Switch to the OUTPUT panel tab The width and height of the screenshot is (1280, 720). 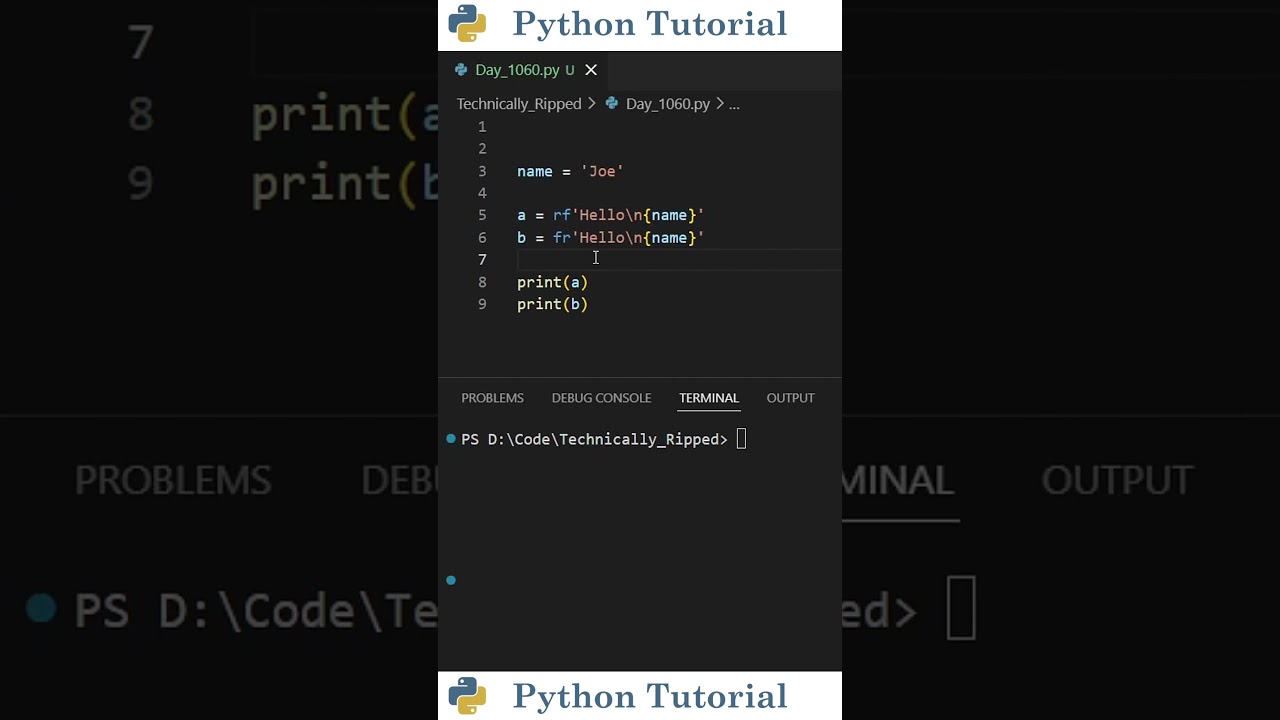(790, 398)
